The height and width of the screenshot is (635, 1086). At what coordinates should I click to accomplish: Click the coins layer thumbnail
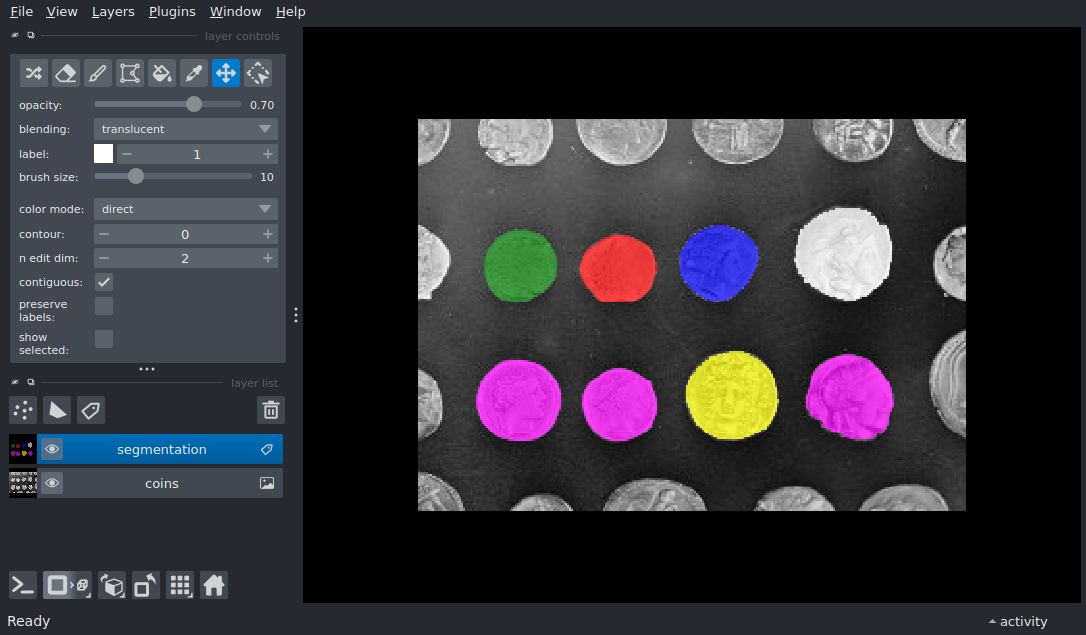[23, 483]
